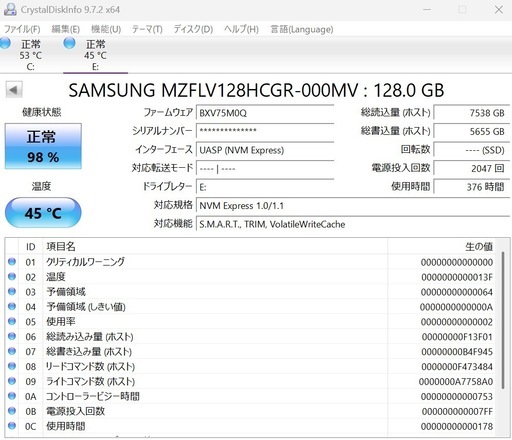Select the ライトコマンド数 (ホスト) attribute name
The image size is (512, 440).
[x=90, y=381]
